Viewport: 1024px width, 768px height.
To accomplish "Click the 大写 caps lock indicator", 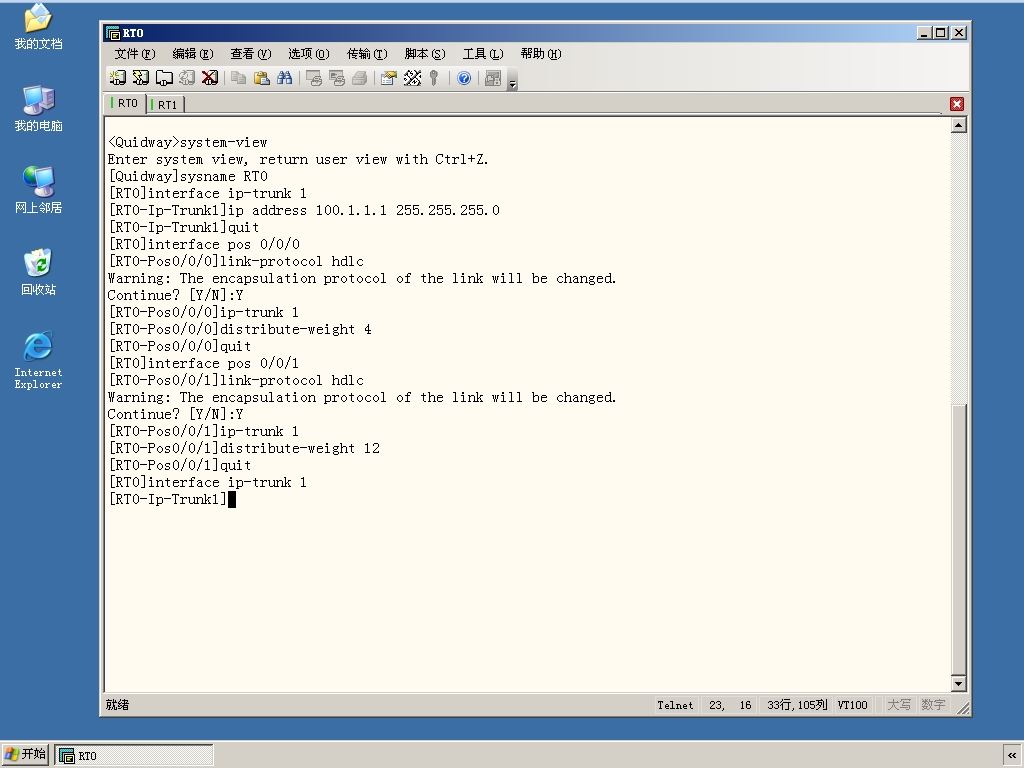I will (x=899, y=705).
